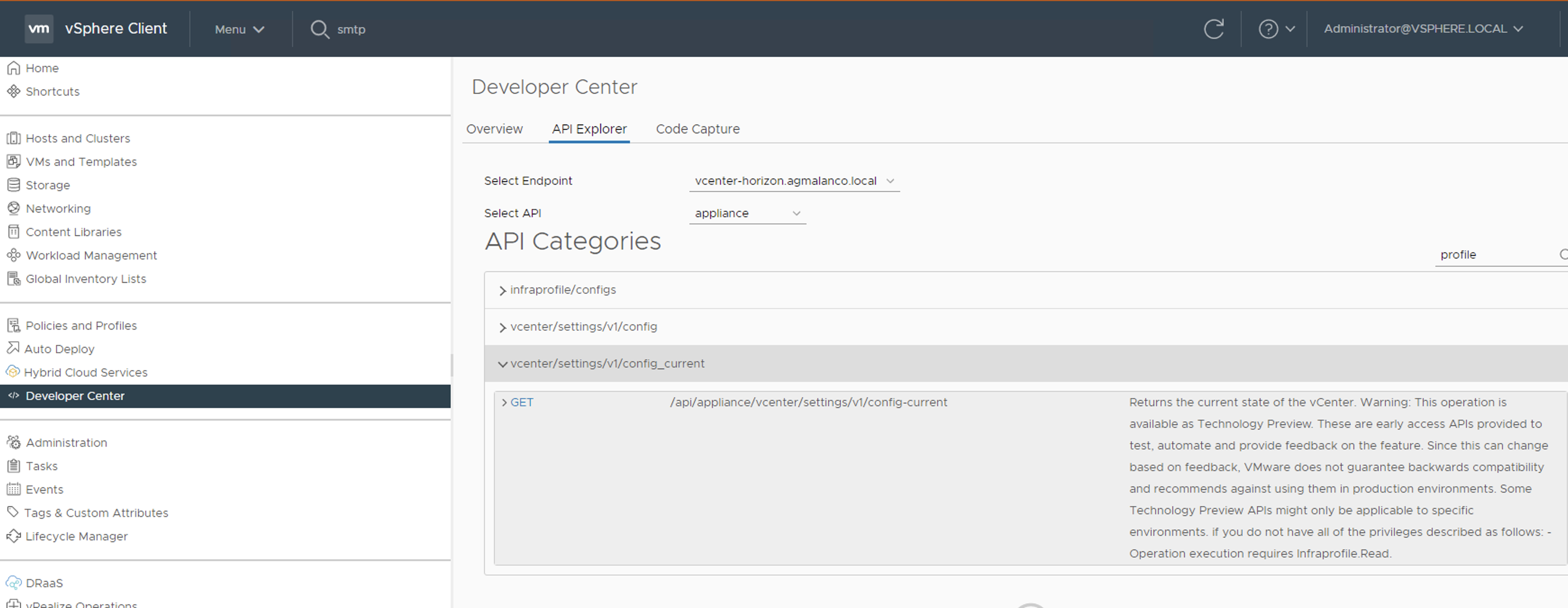Screen dimensions: 1568x608
Task: Switch to the Overview tab
Action: pos(494,128)
